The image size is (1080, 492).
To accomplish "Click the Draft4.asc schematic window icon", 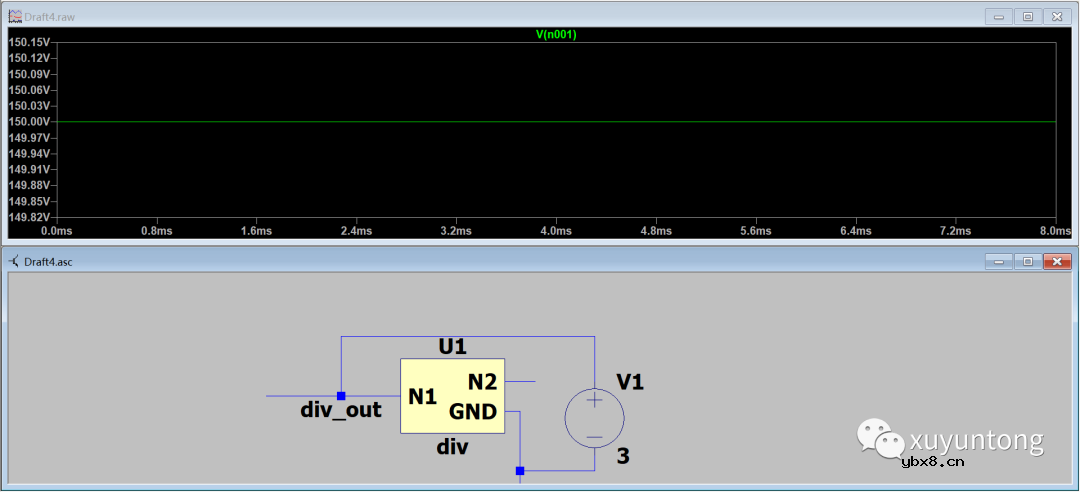I will pyautogui.click(x=14, y=261).
